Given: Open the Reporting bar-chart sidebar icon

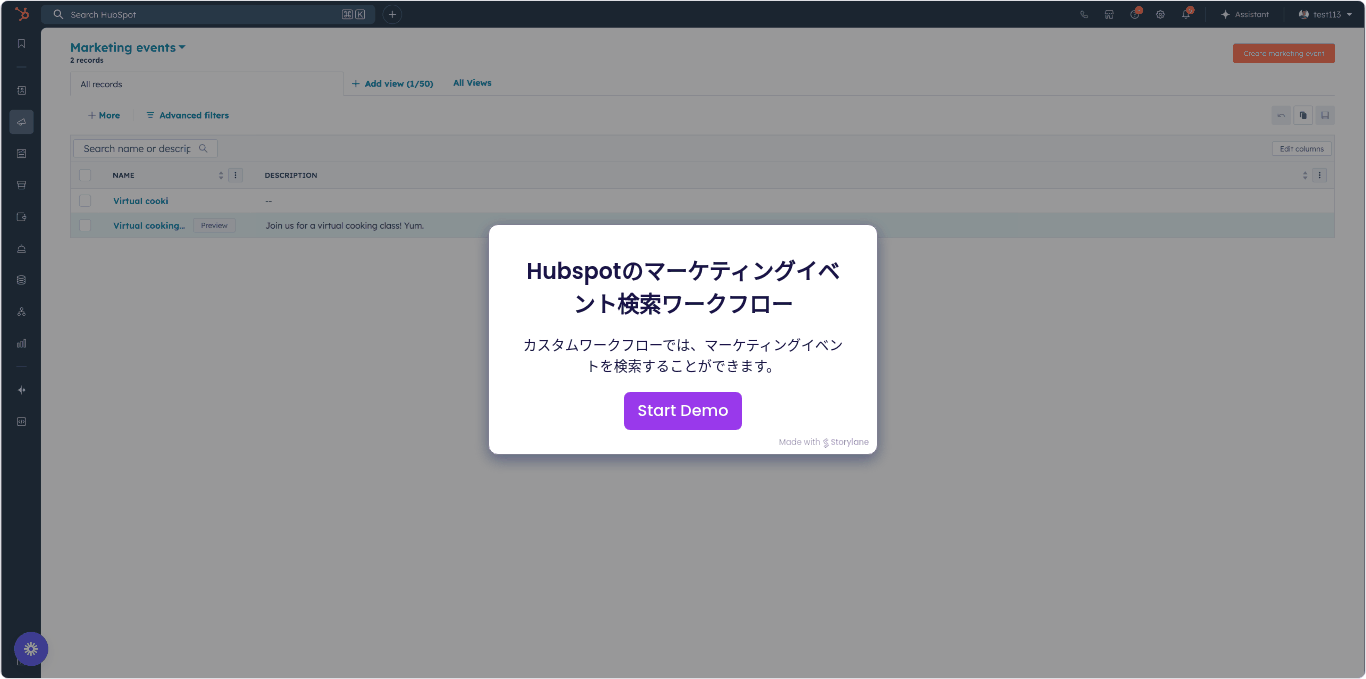Looking at the screenshot, I should [21, 343].
